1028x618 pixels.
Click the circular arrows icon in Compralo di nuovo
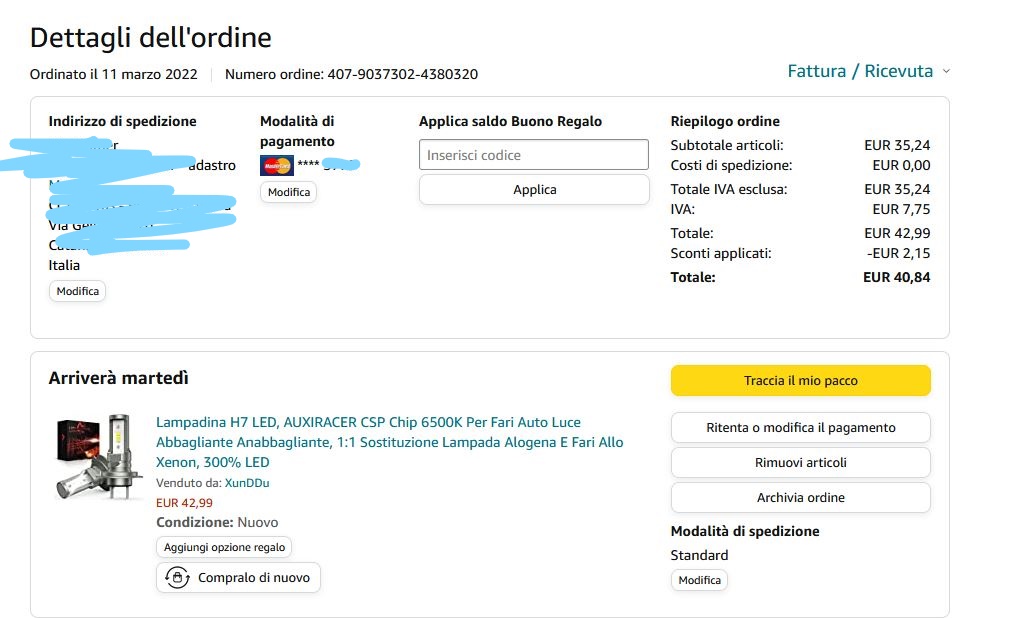(177, 577)
